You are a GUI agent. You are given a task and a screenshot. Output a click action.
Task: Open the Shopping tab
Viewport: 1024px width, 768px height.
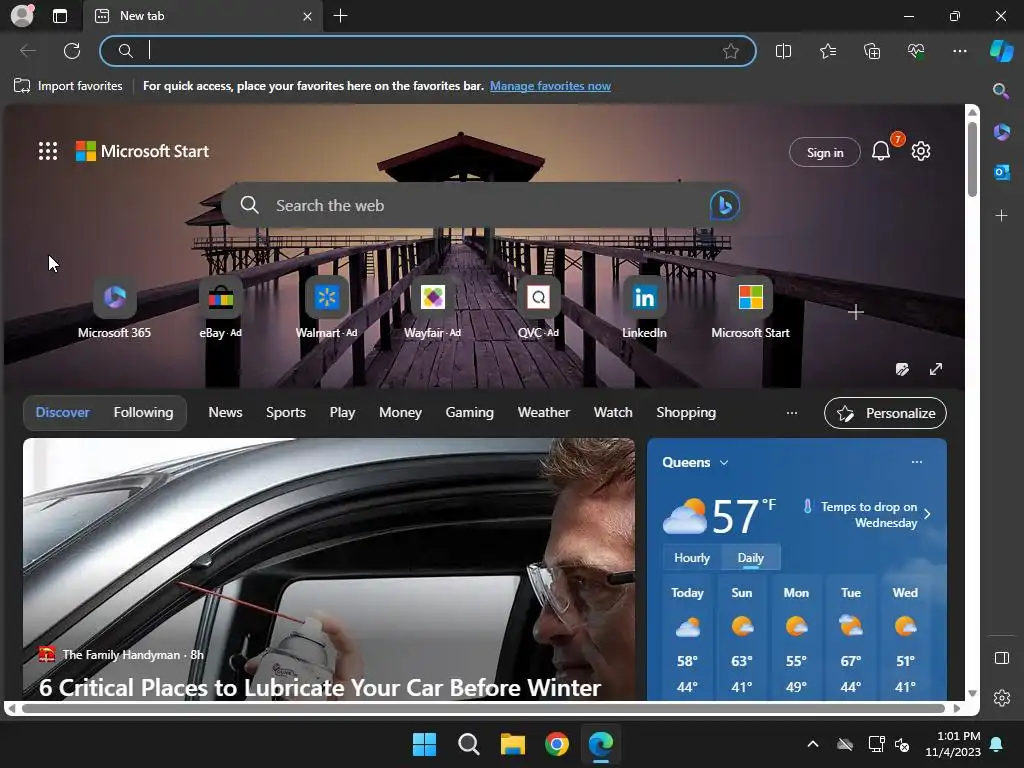686,412
